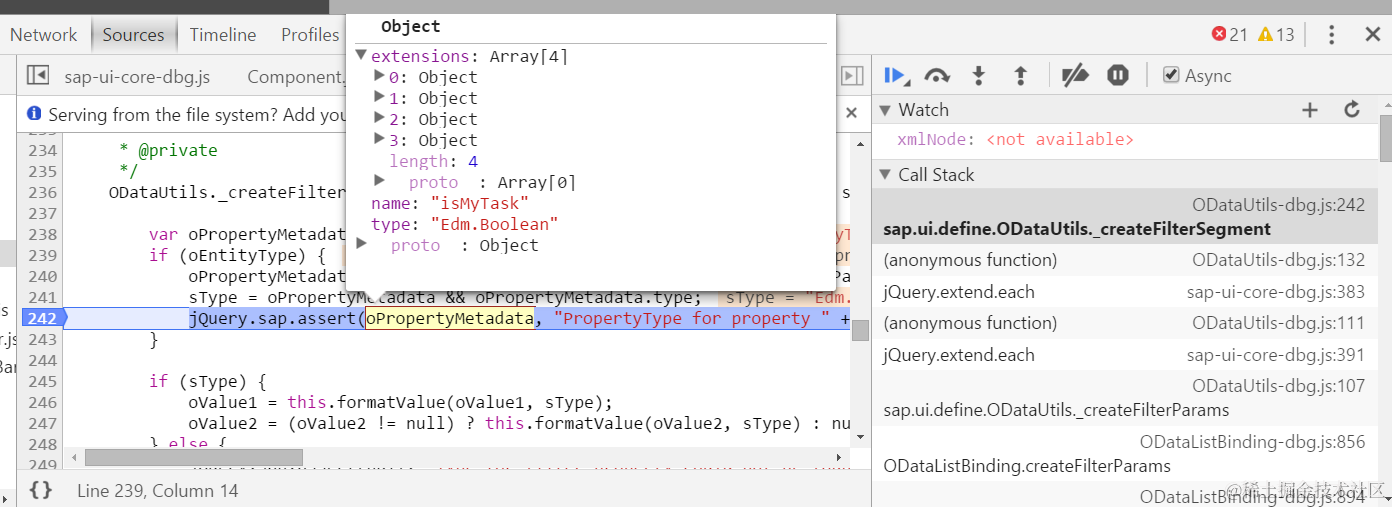Click the ODataUtils-dbg.js:107 file link
1392x507 pixels.
tap(1278, 385)
